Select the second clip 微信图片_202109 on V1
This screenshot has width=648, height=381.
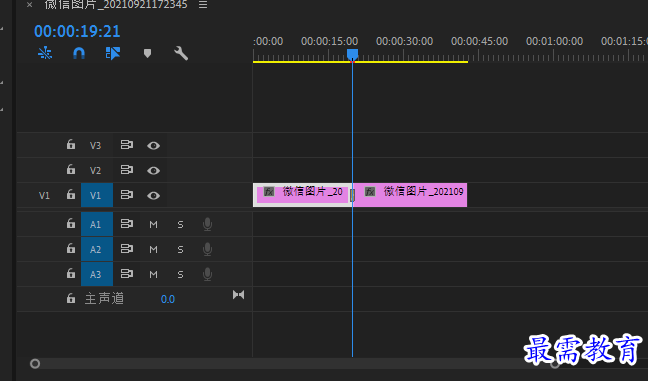point(410,195)
